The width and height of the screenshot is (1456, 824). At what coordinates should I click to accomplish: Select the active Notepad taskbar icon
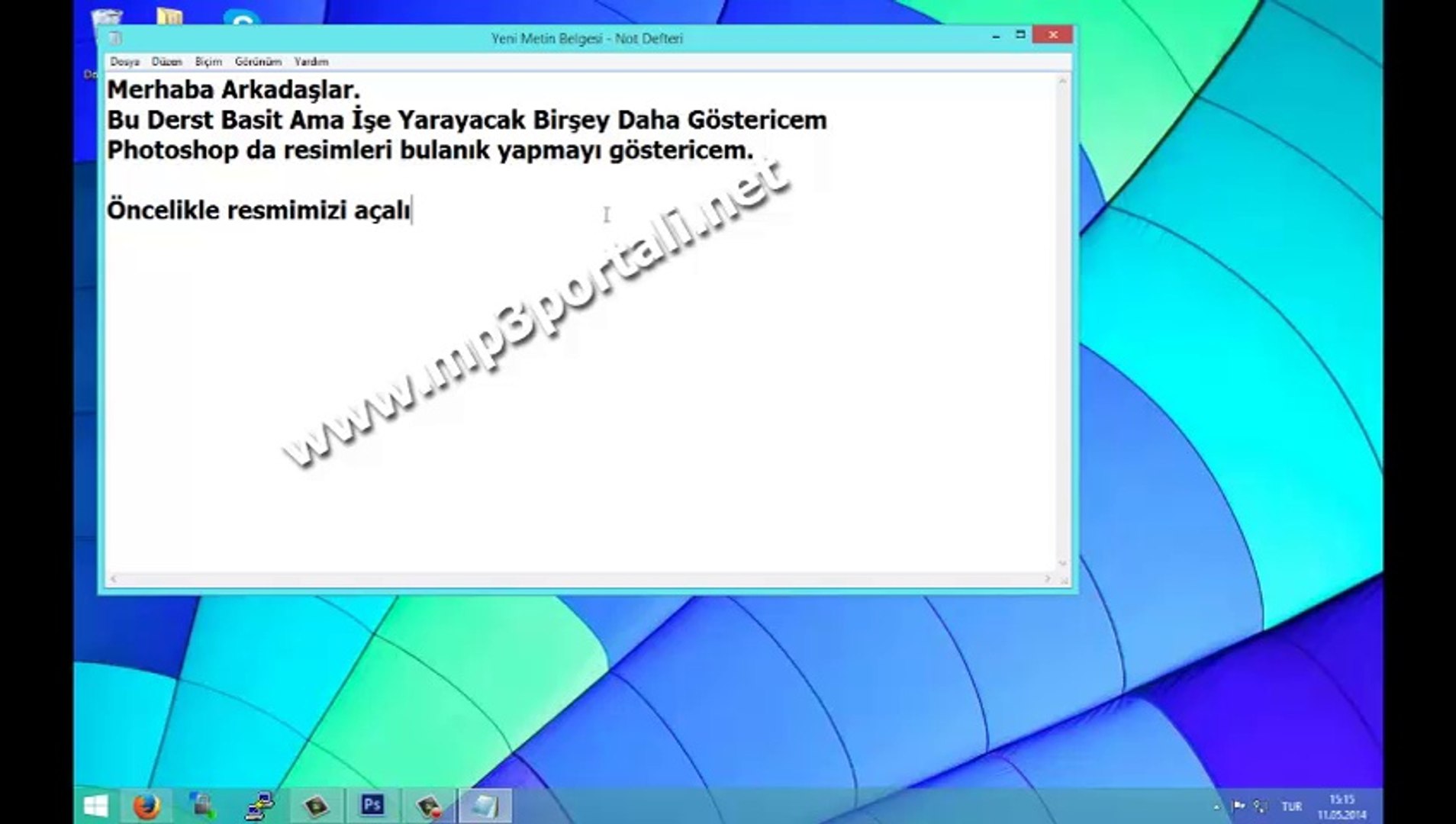click(x=485, y=806)
